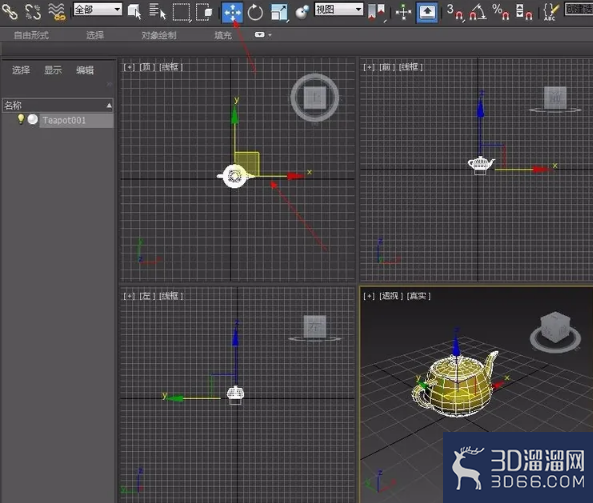Click the [+] menu in Front viewport
The width and height of the screenshot is (593, 503).
tap(369, 67)
